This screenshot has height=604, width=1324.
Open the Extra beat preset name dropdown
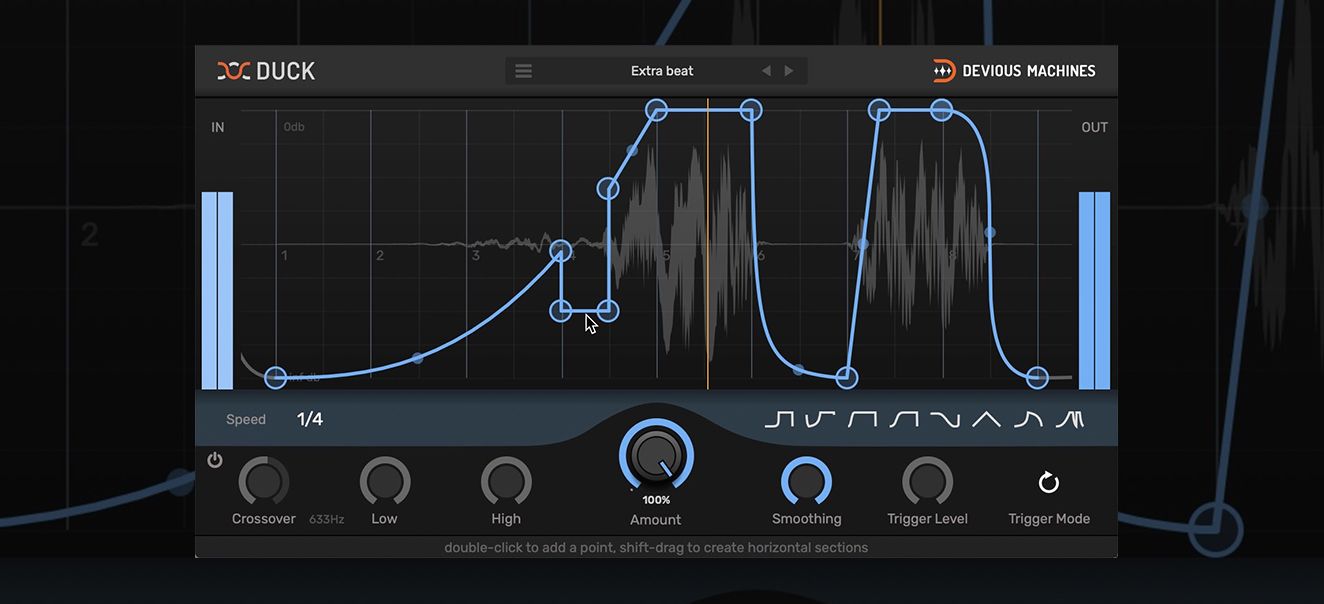coord(661,71)
